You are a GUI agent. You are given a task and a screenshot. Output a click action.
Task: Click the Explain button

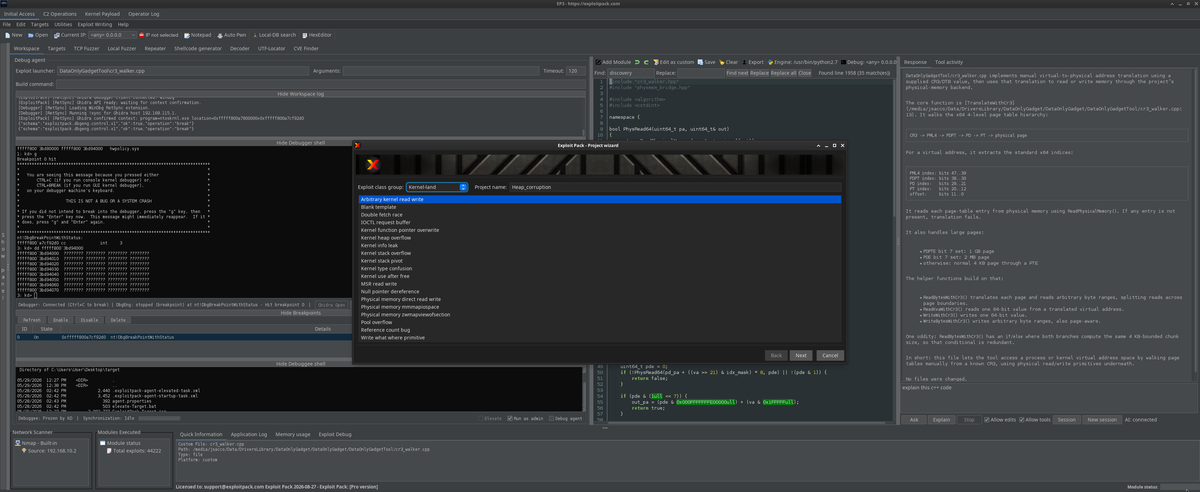pyautogui.click(x=942, y=420)
